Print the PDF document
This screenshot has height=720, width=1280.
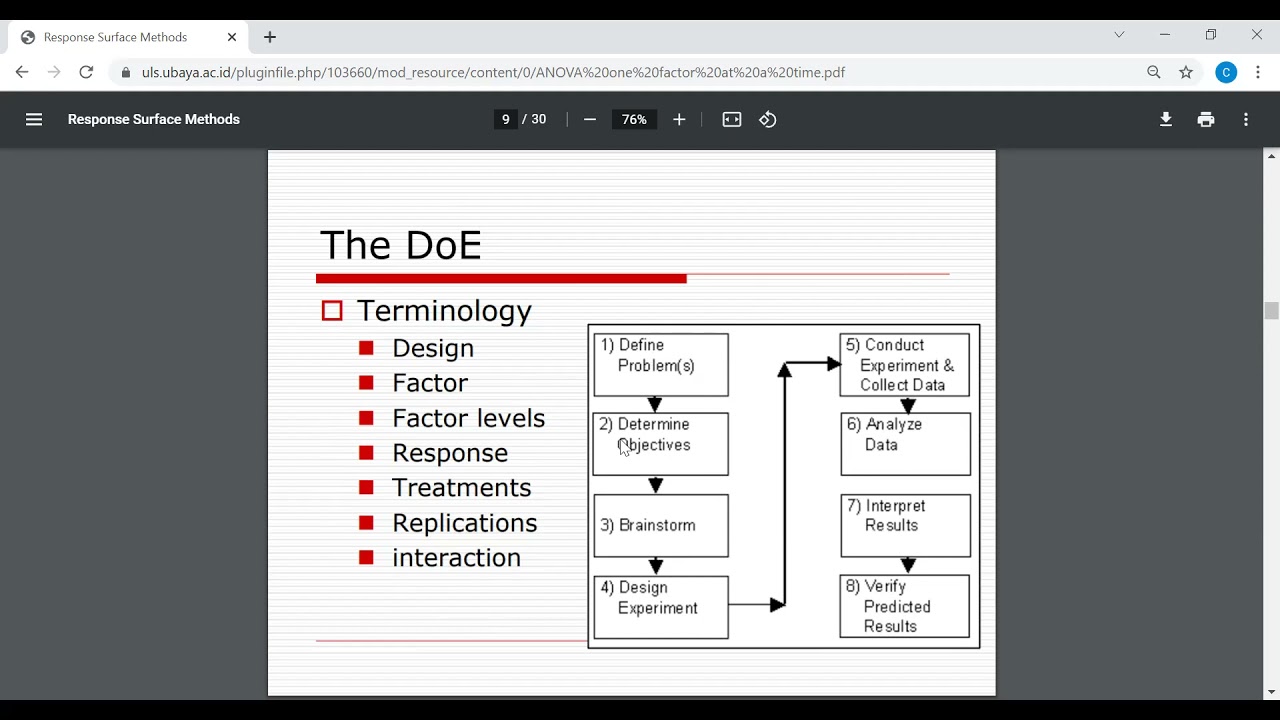1206,119
